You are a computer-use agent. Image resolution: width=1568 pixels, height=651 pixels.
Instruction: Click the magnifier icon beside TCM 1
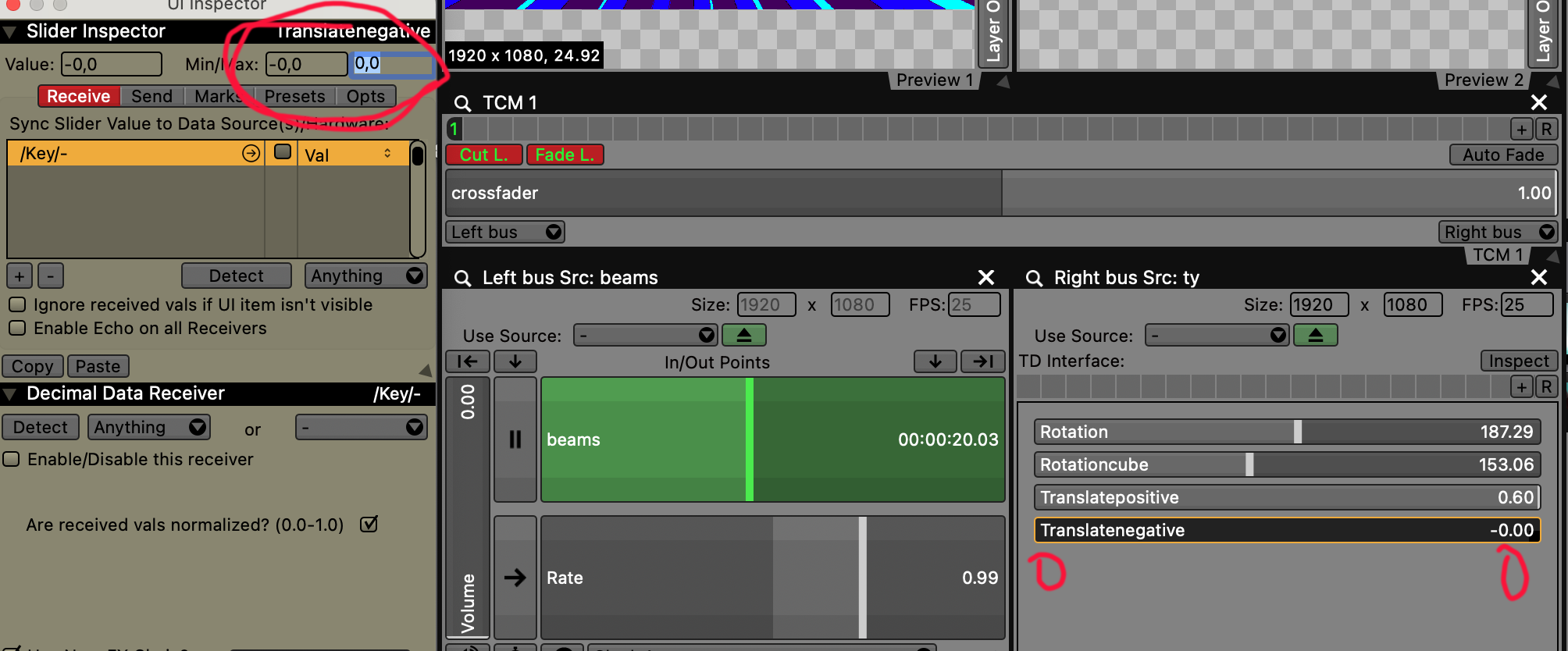coord(462,103)
